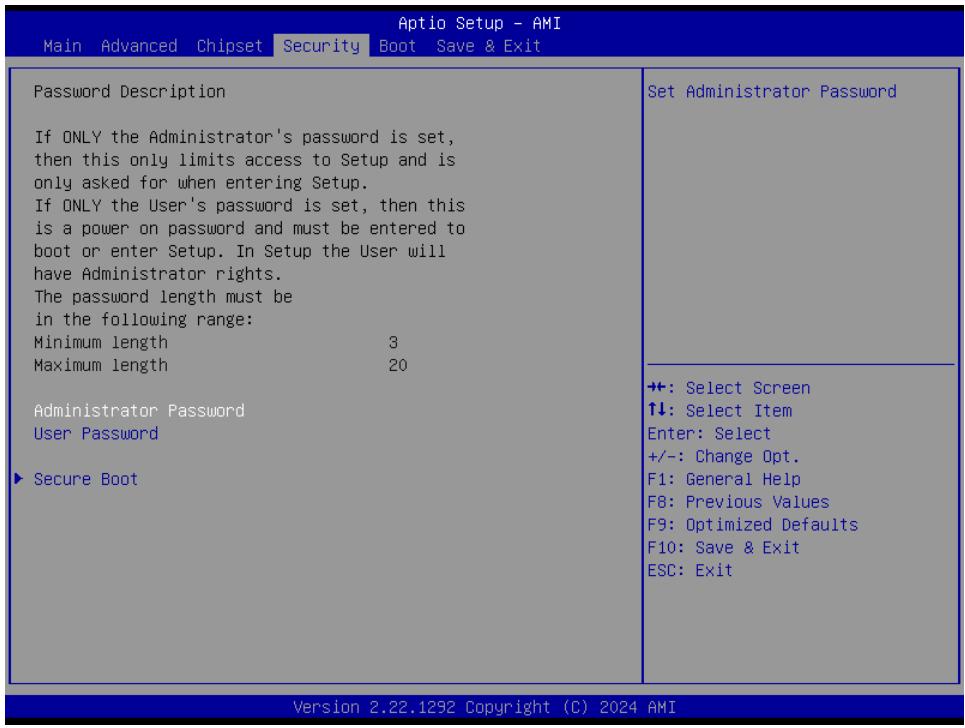
Task: Click the Set Administrator Password help text
Action: click(x=772, y=92)
